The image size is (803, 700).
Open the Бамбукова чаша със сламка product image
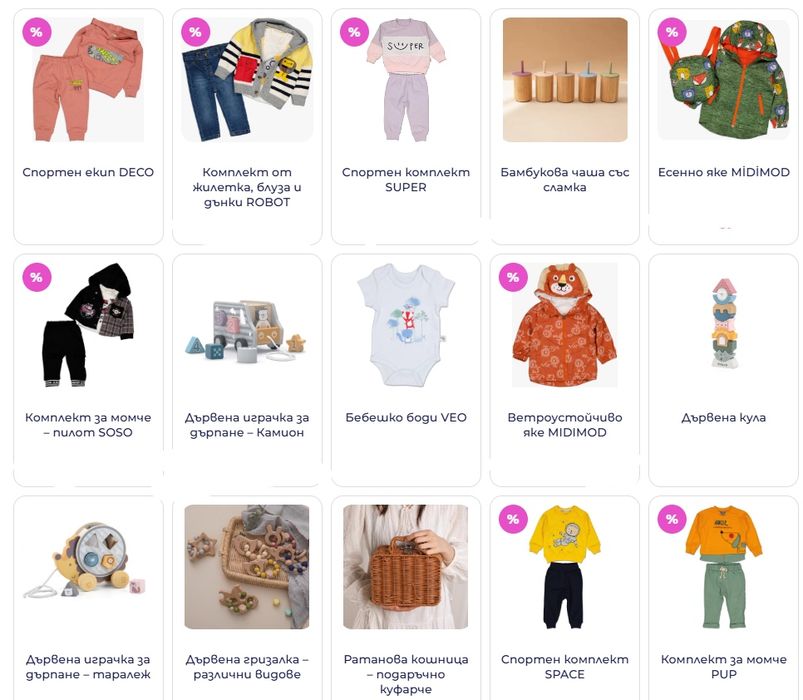tap(565, 80)
